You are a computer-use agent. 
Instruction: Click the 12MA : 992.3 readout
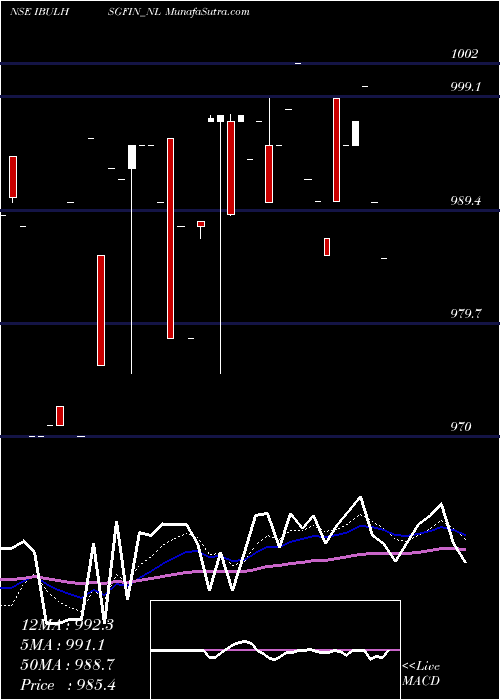(x=67, y=625)
